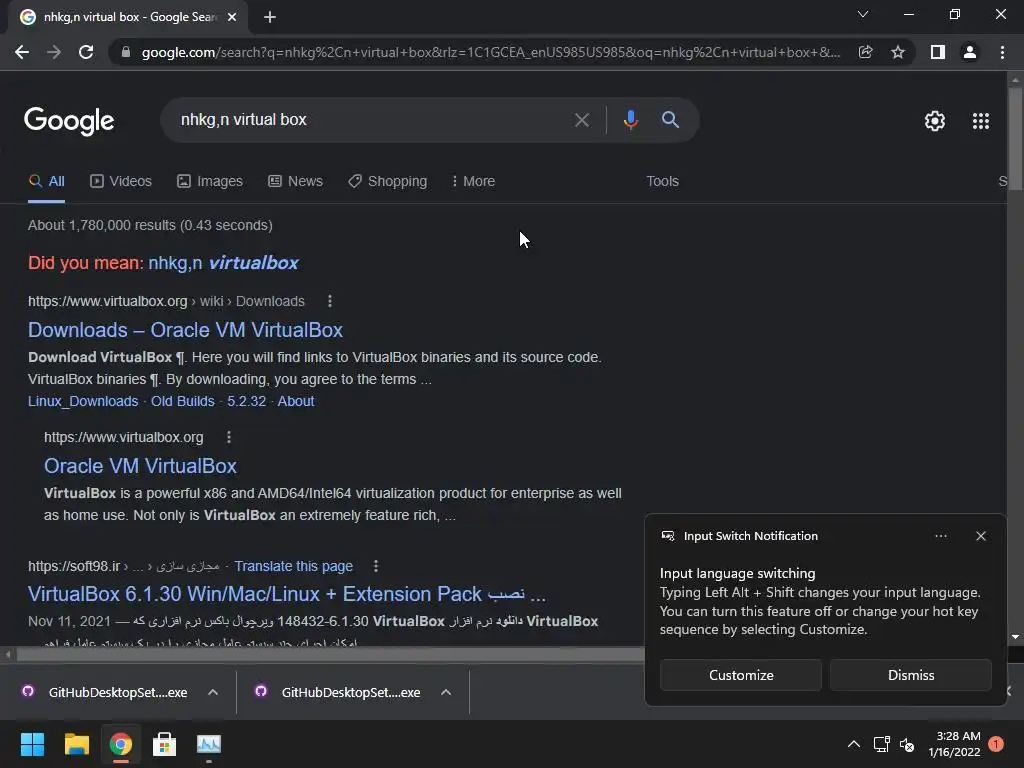The image size is (1024, 768).
Task: Click Chrome icon in taskbar
Action: point(120,744)
